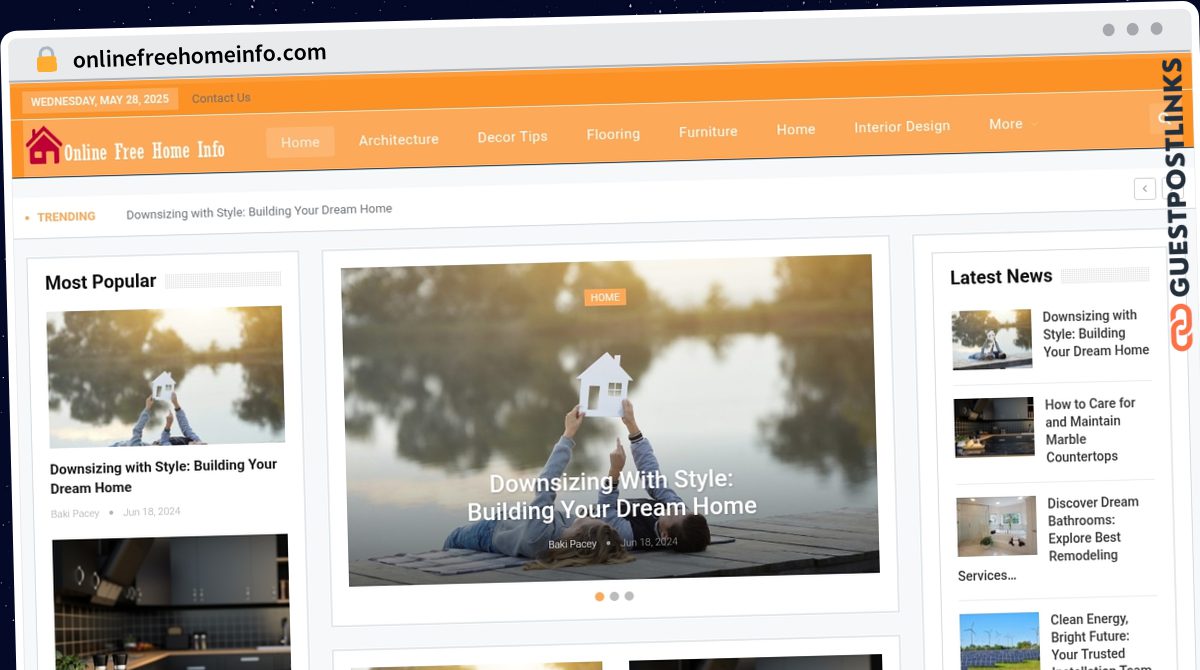Open the trending headline Downsizing with Style

click(259, 210)
